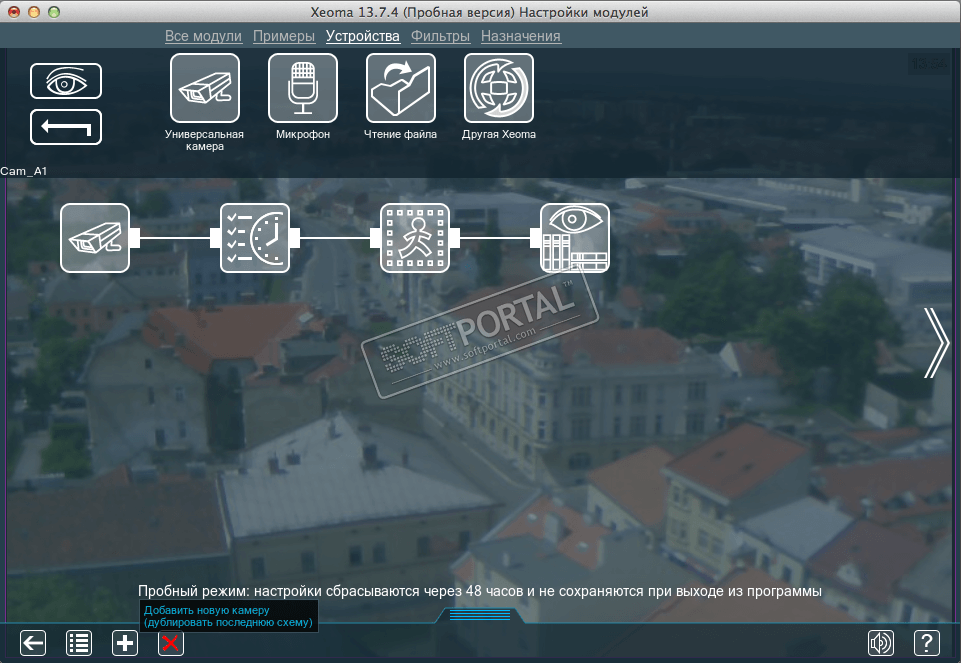Add the Другая Xeoma module
Viewport: 961px width, 663px height.
pyautogui.click(x=499, y=88)
